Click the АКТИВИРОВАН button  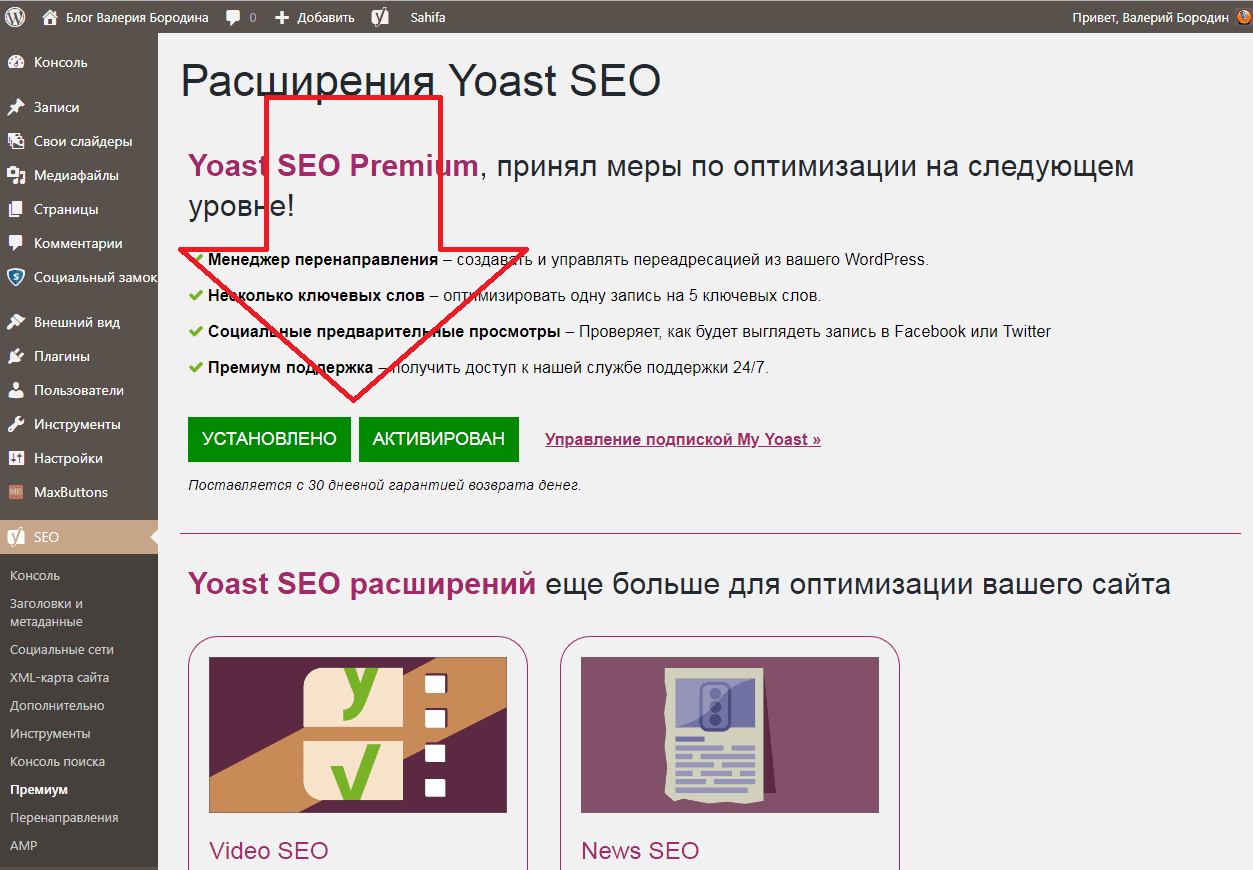[439, 439]
